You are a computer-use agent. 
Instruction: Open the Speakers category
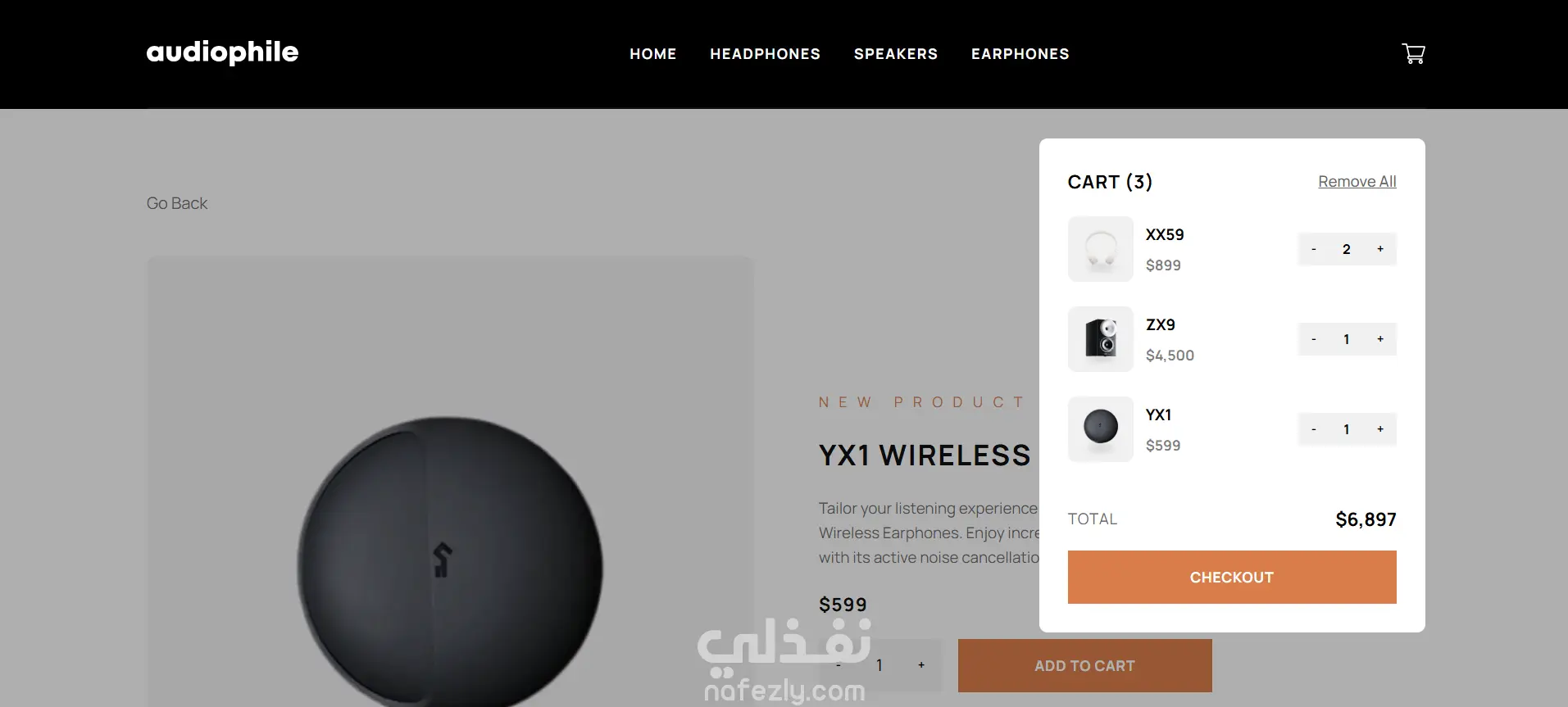[896, 54]
